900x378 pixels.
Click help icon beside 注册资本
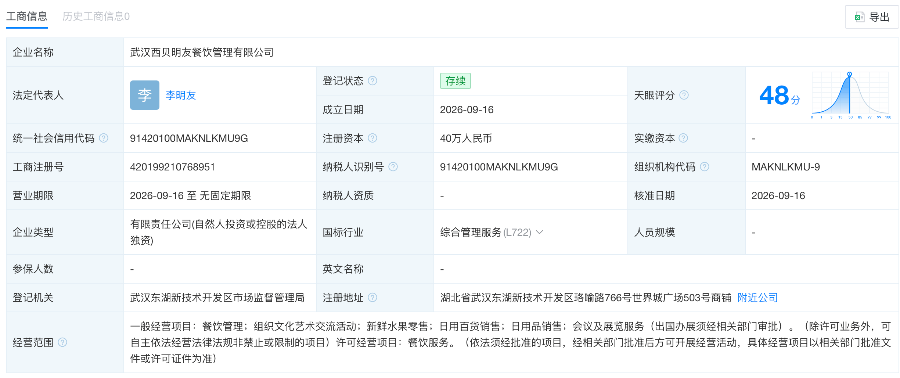[x=373, y=138]
